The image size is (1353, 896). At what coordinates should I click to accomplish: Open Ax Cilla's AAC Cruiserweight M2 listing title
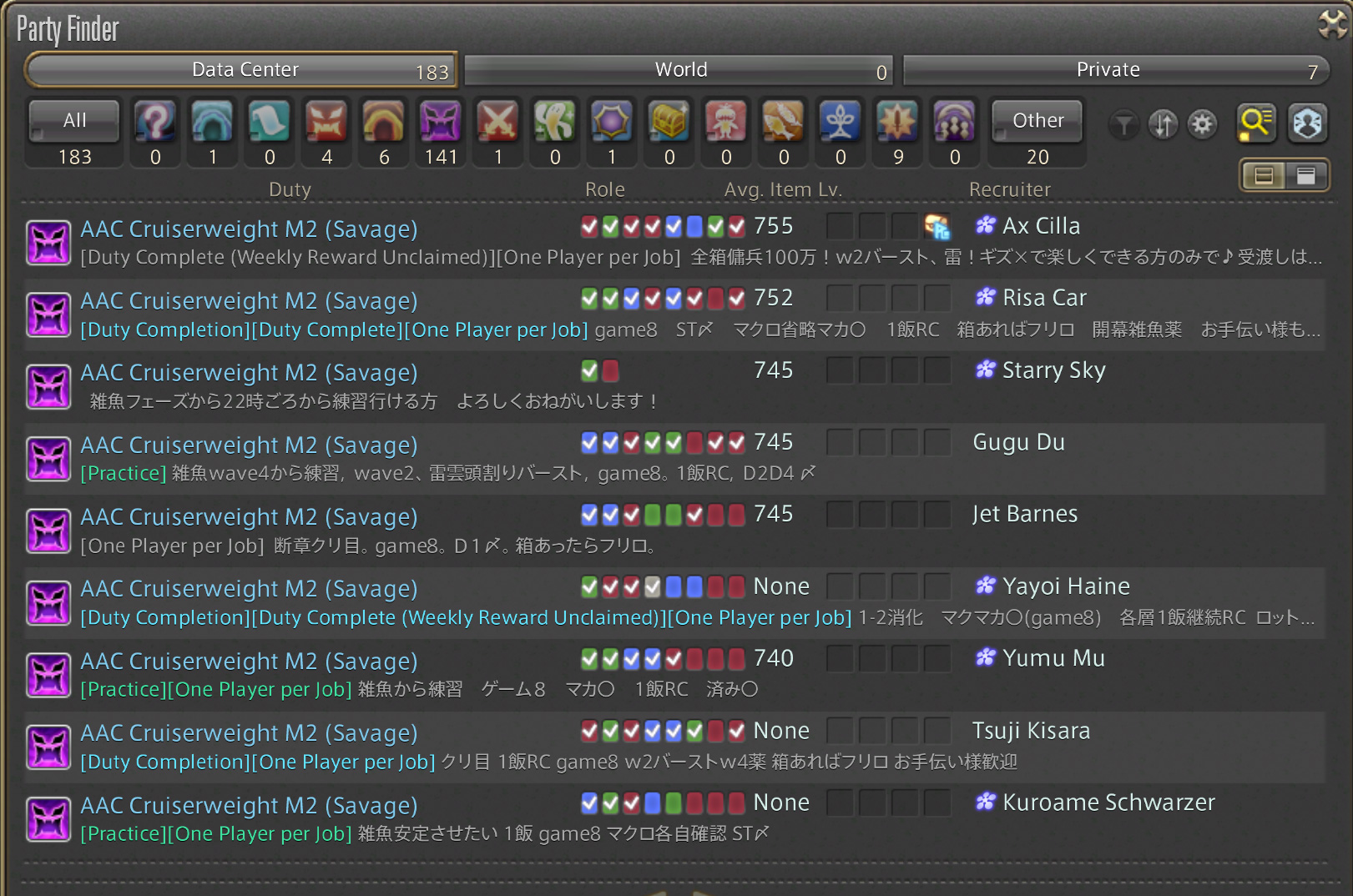click(x=249, y=229)
